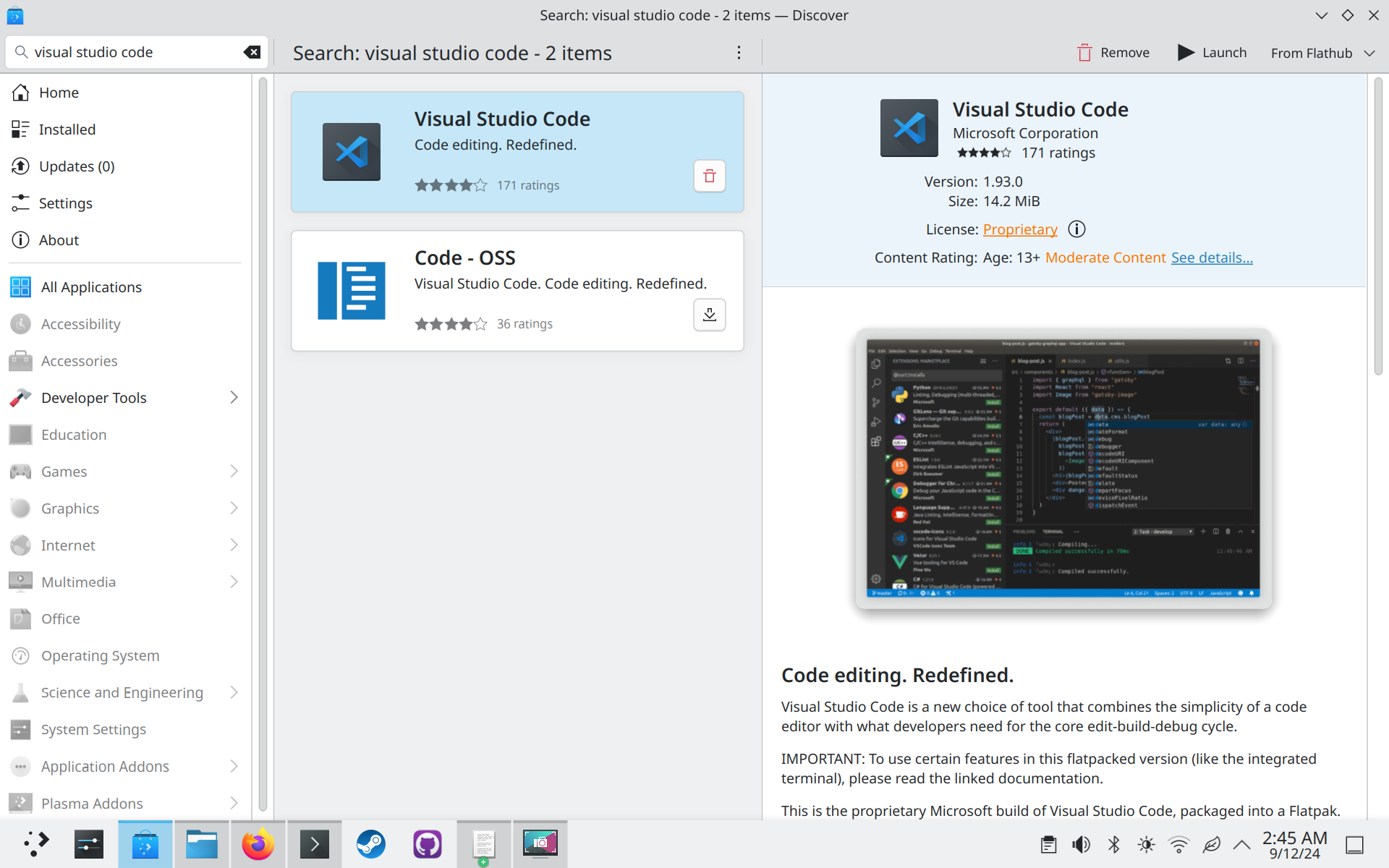1389x868 pixels.
Task: Expand the Internet category
Action: 234,545
